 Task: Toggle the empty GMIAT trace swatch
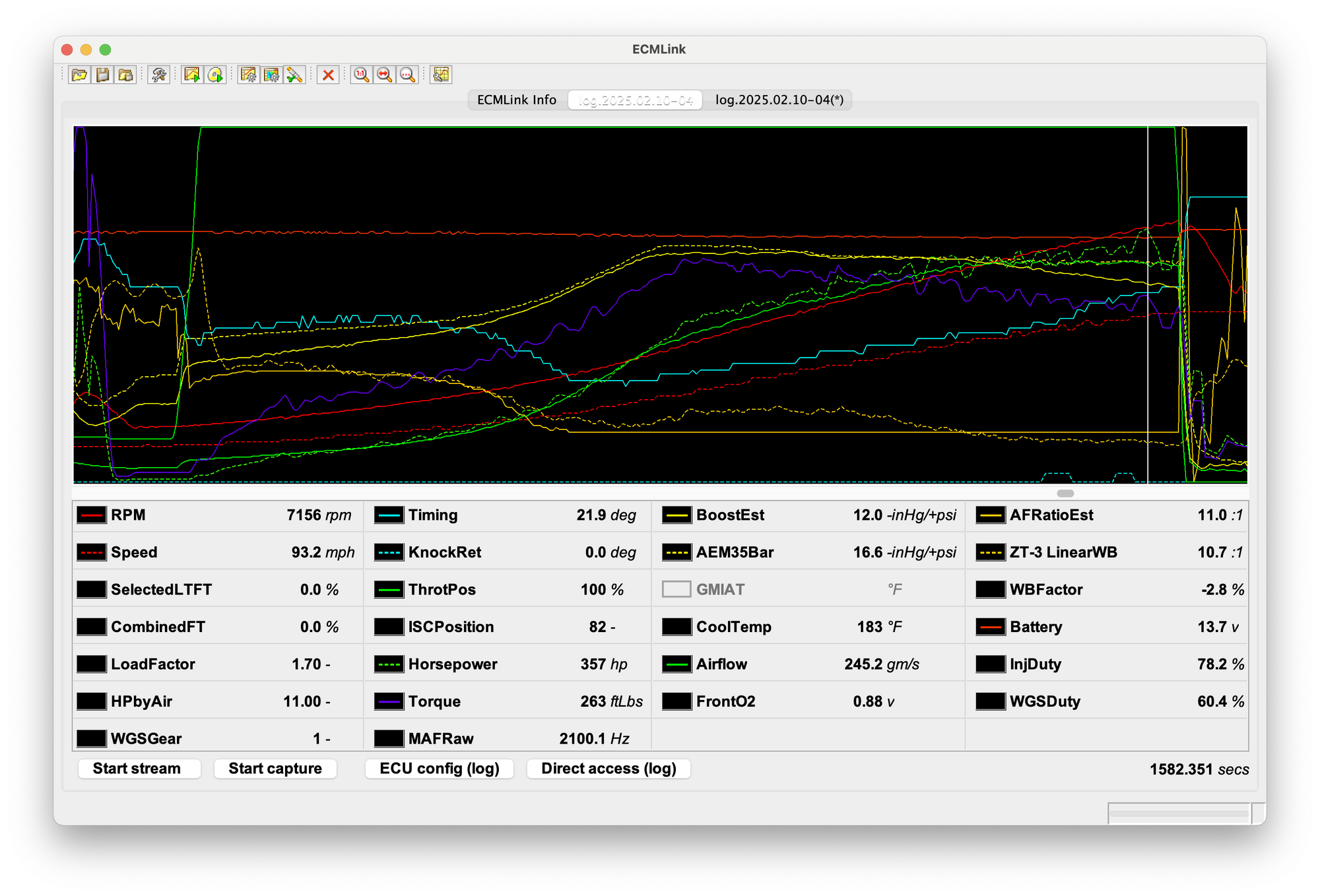tap(676, 589)
